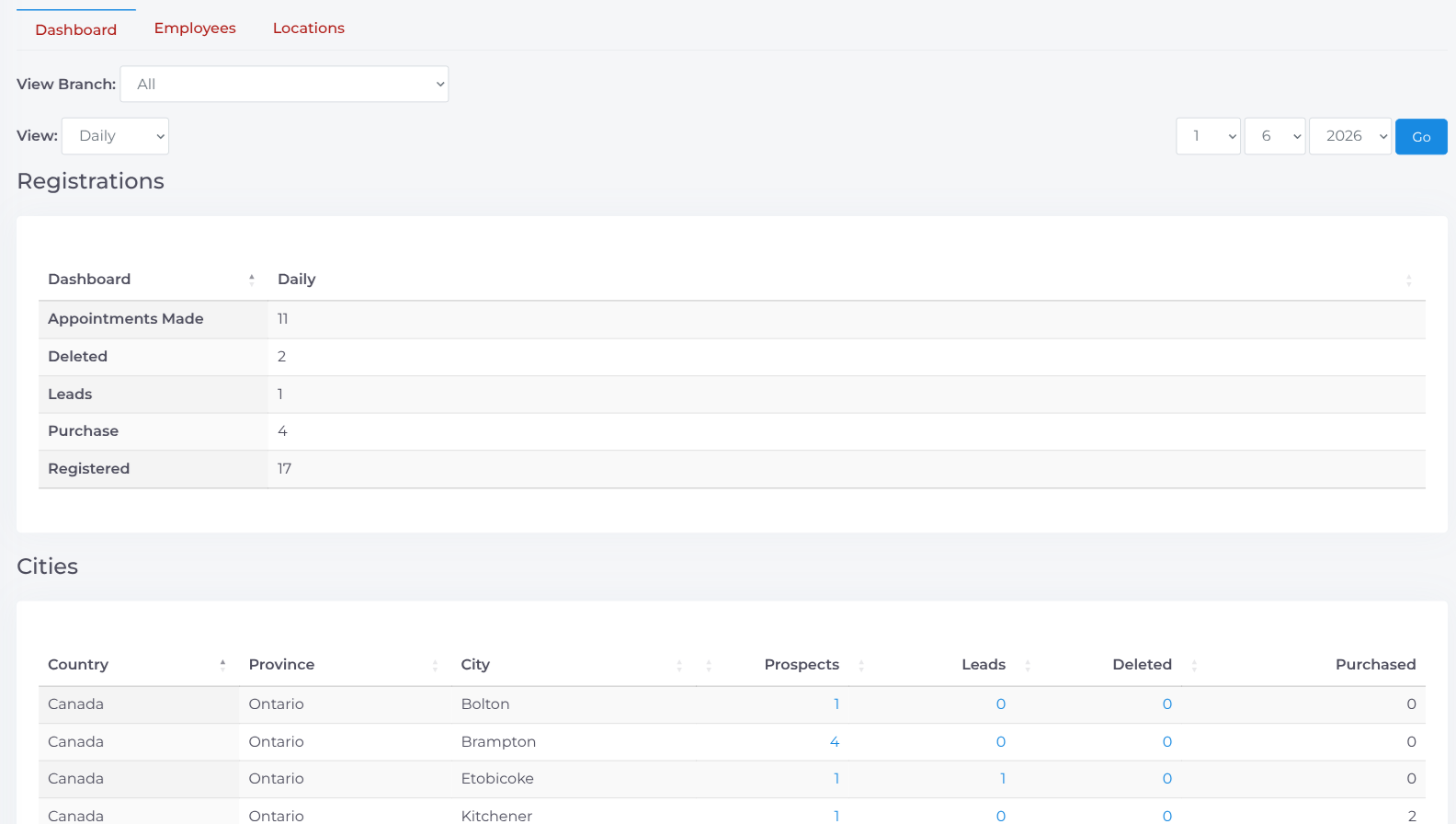Switch to the Locations tab
This screenshot has width=1456, height=824.
pos(309,29)
